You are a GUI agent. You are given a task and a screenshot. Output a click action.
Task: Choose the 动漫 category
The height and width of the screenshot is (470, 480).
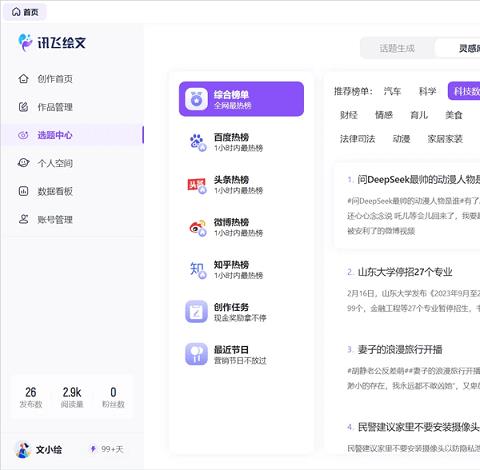[401, 139]
